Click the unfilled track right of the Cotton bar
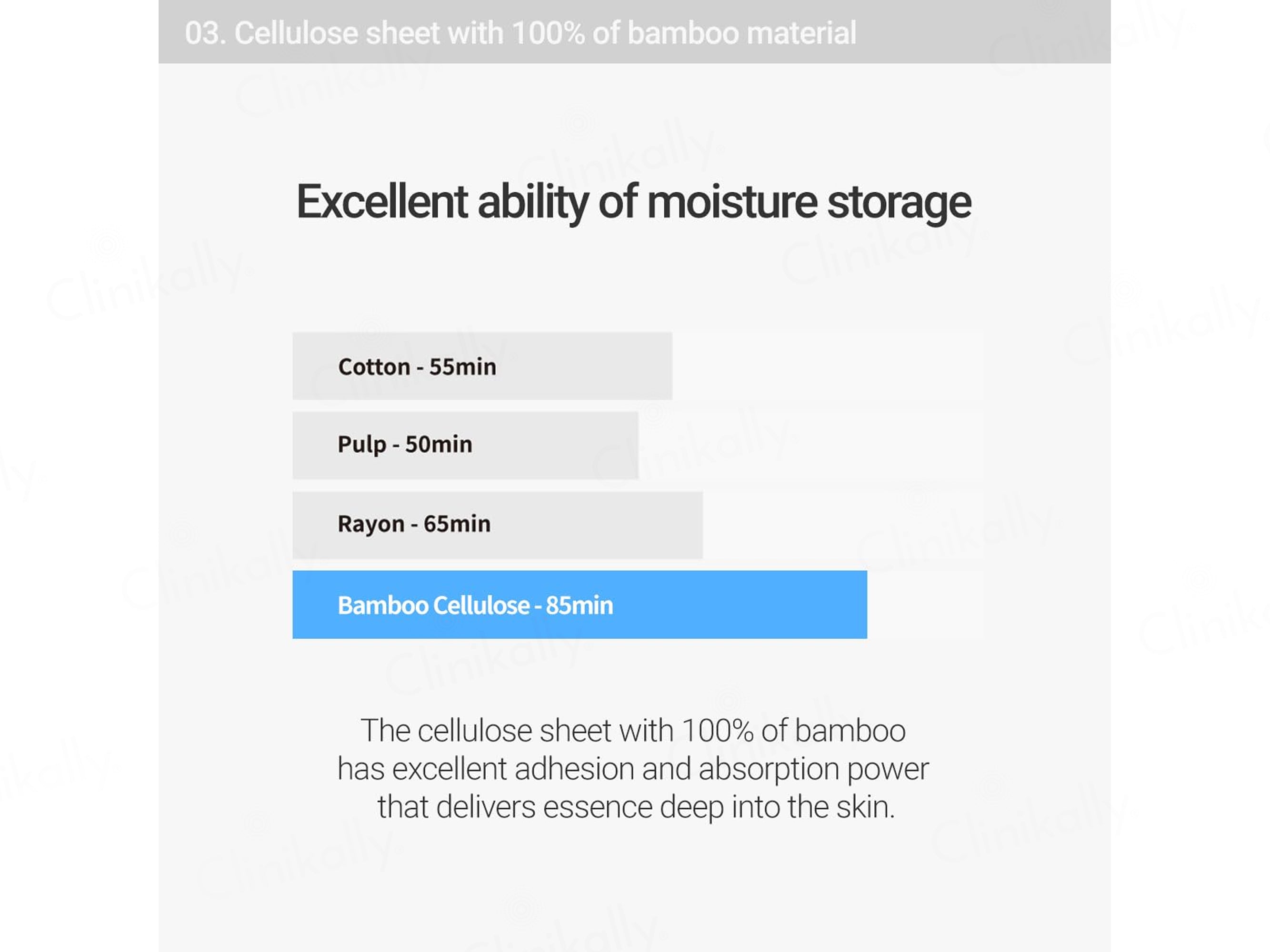Image resolution: width=1270 pixels, height=952 pixels. coord(827,366)
